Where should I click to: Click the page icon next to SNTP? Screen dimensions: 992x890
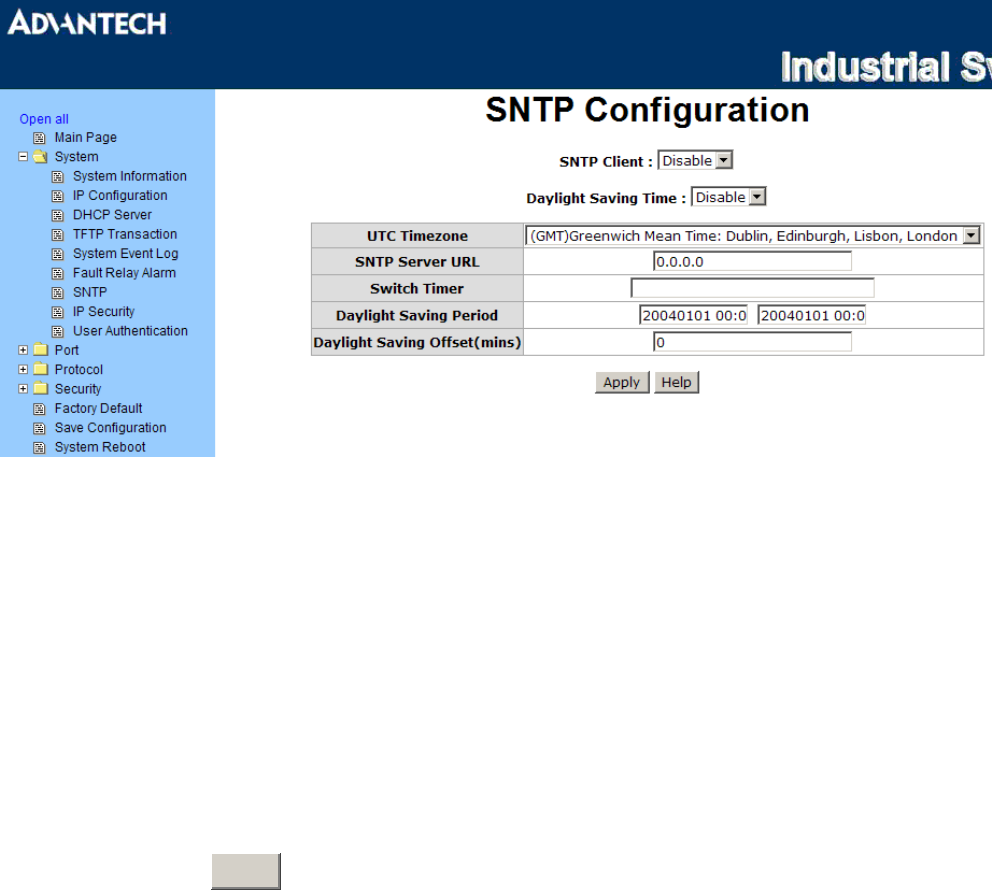point(58,293)
